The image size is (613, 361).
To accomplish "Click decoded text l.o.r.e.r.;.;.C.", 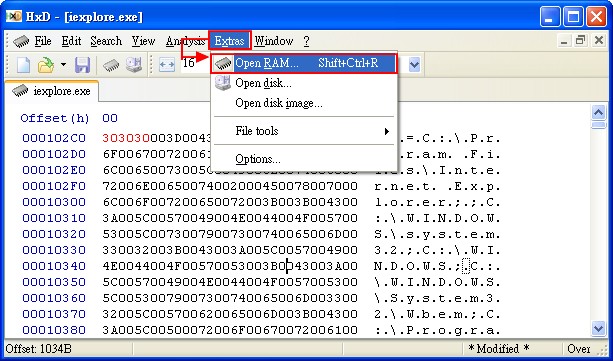I will tap(437, 203).
